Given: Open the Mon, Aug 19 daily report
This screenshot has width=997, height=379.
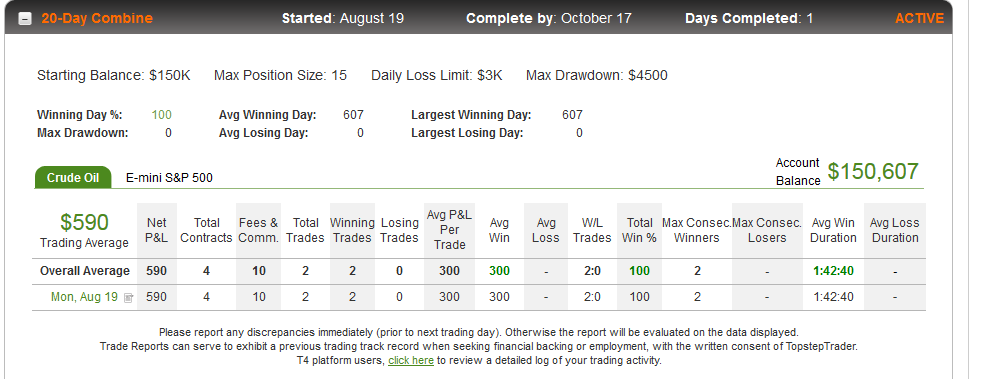Looking at the screenshot, I should [x=84, y=297].
